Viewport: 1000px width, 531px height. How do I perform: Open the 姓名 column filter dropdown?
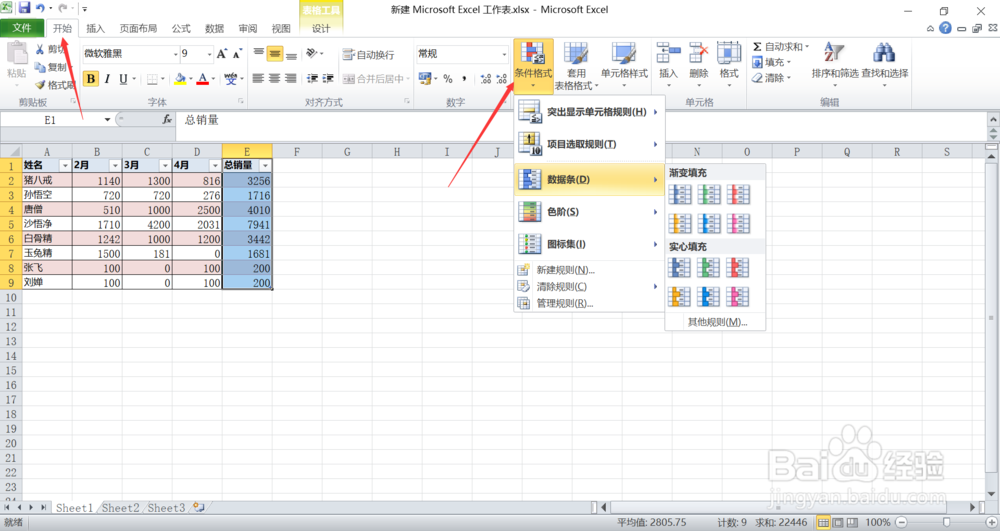tap(64, 166)
